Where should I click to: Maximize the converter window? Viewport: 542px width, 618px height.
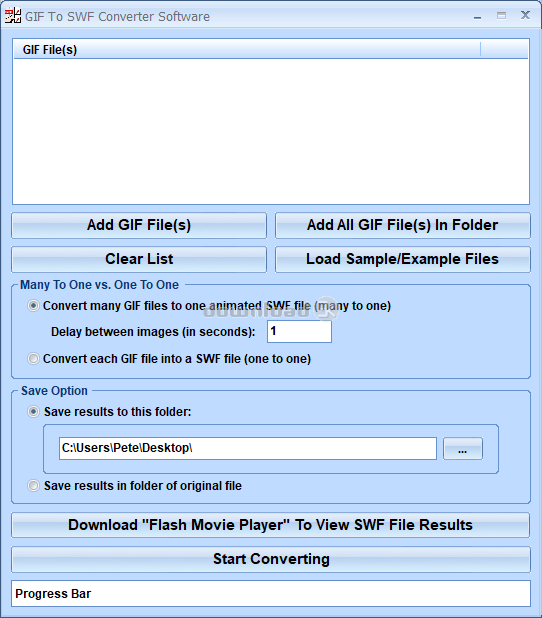[501, 16]
